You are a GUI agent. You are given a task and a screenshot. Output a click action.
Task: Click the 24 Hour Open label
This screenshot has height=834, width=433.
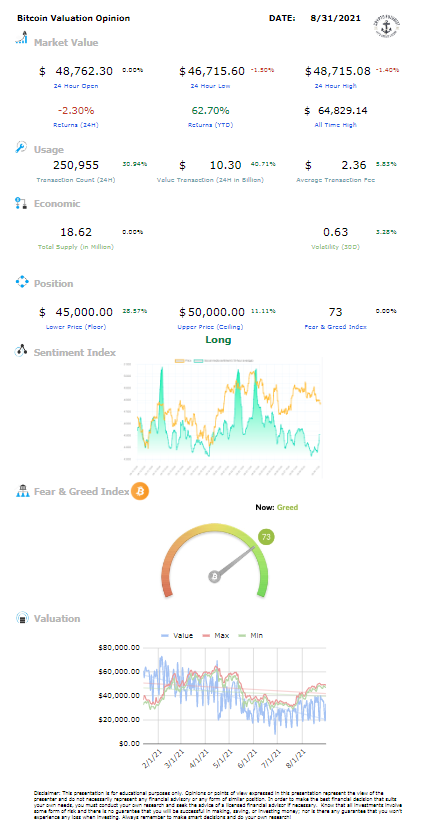pyautogui.click(x=75, y=86)
